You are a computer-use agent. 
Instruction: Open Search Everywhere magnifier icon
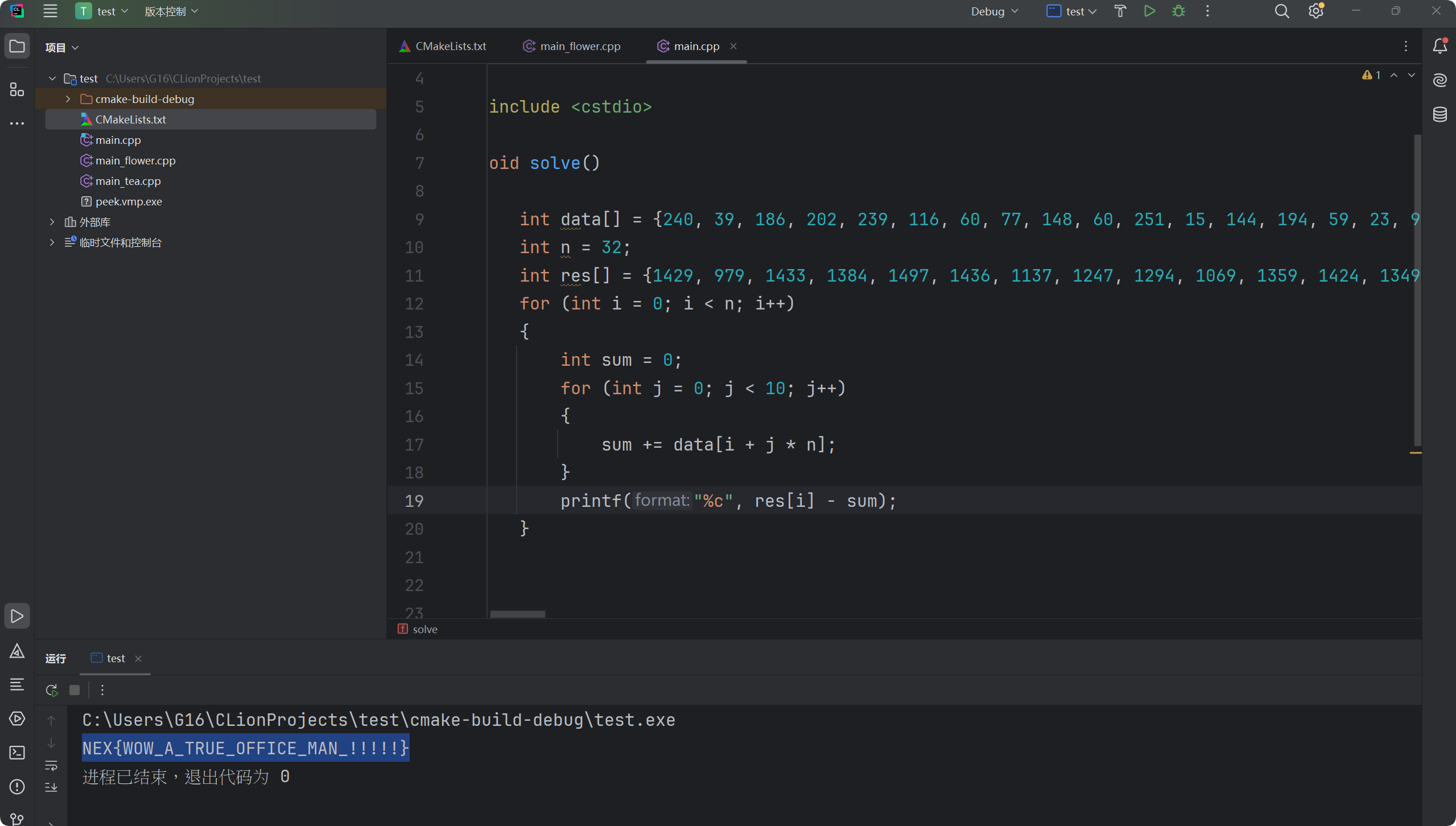coord(1281,11)
